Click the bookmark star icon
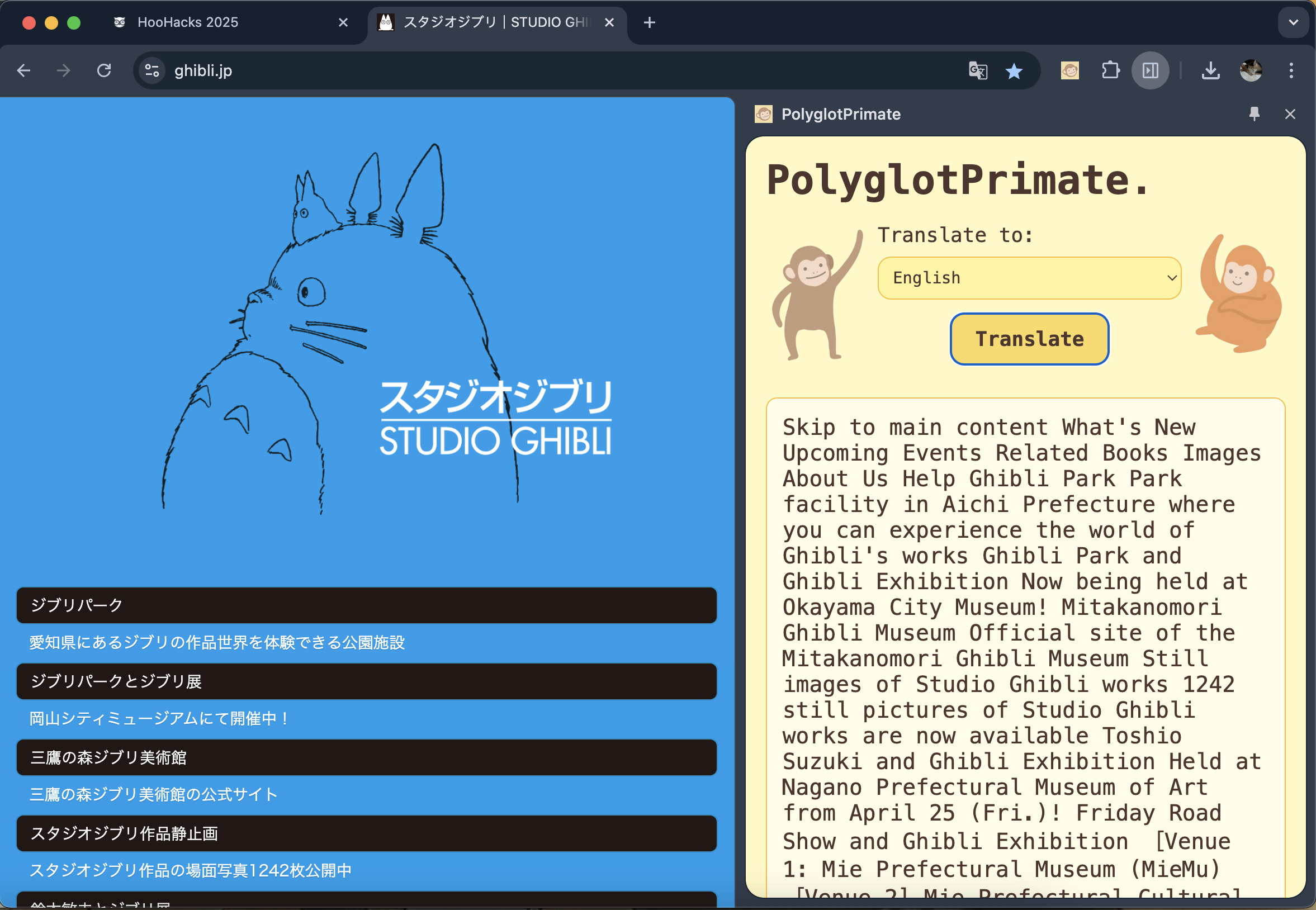This screenshot has width=1316, height=910. 1014,70
